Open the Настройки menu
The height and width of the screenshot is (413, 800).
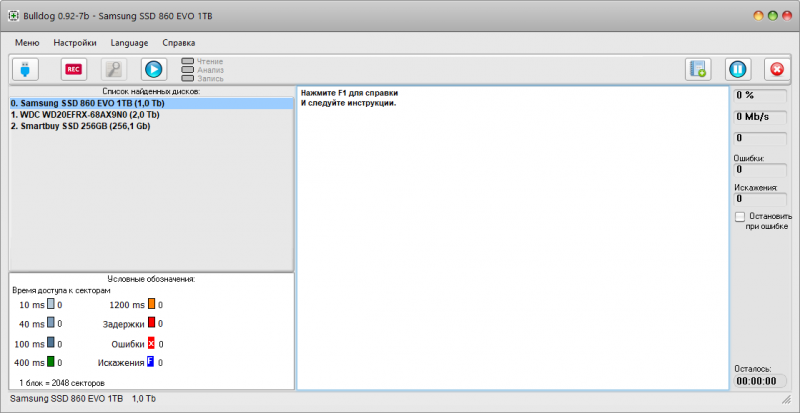coord(75,43)
